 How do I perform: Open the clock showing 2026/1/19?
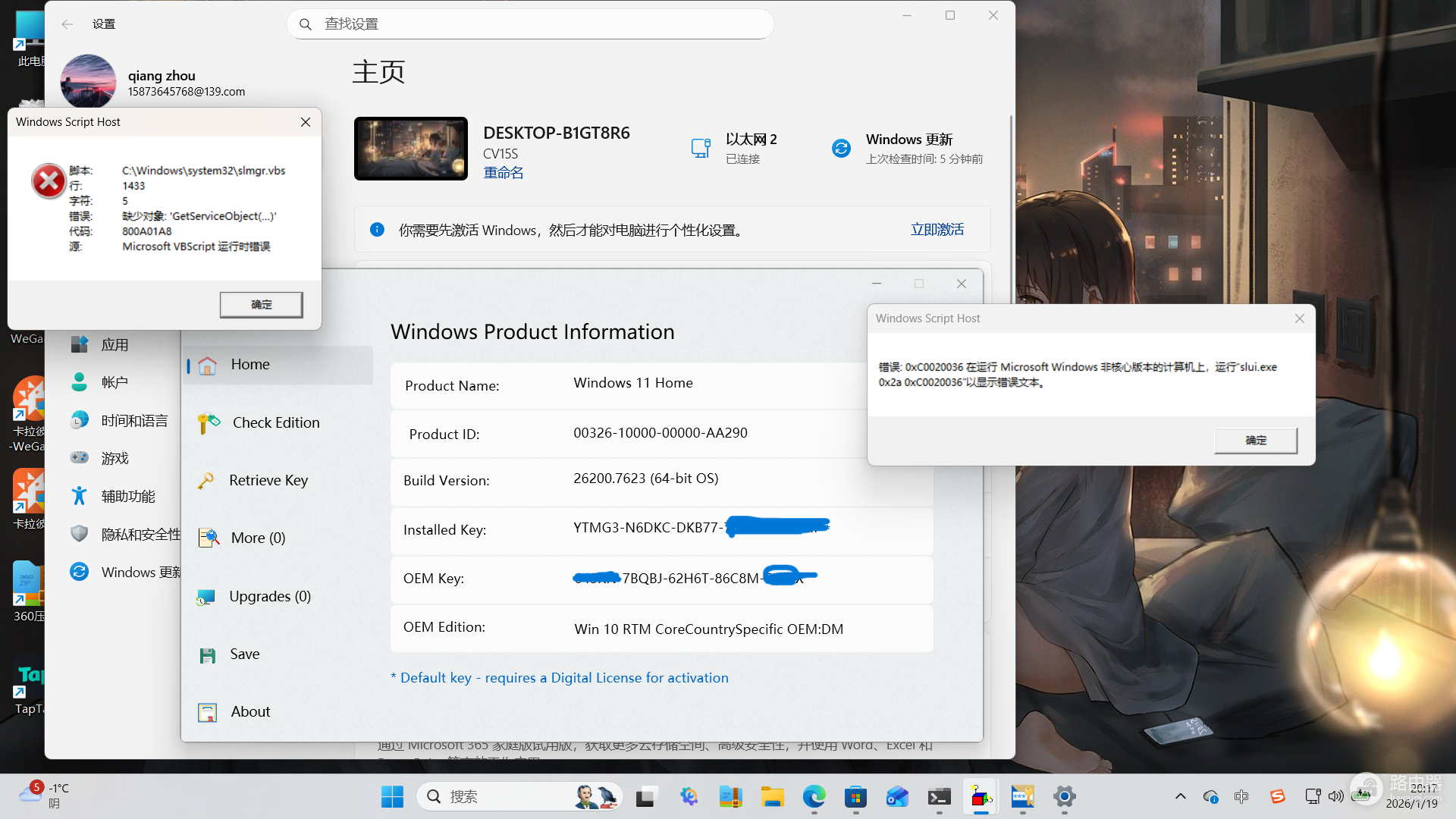(x=1411, y=796)
